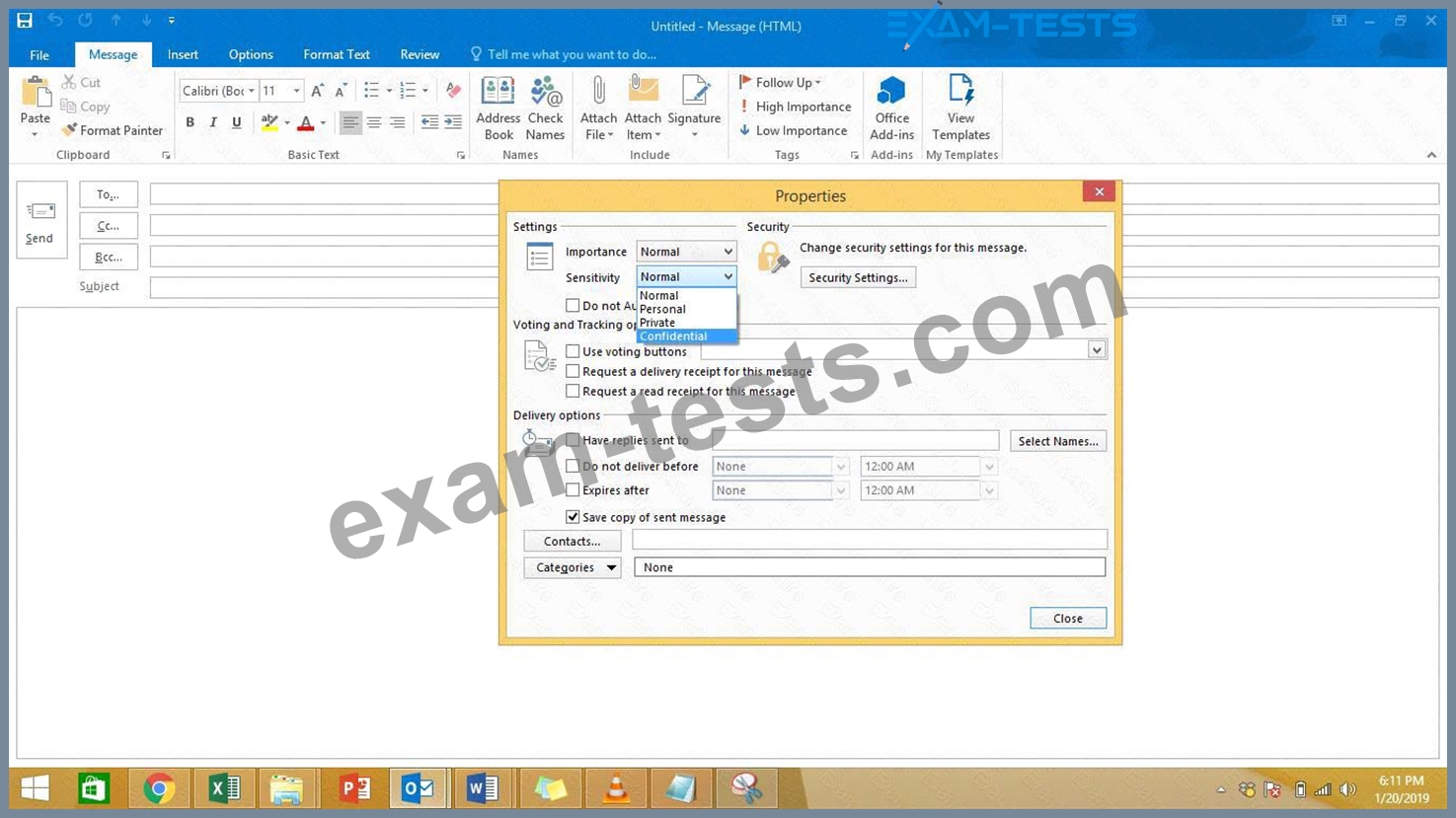Select Personal in Sensitivity list
1456x818 pixels.
pos(686,309)
